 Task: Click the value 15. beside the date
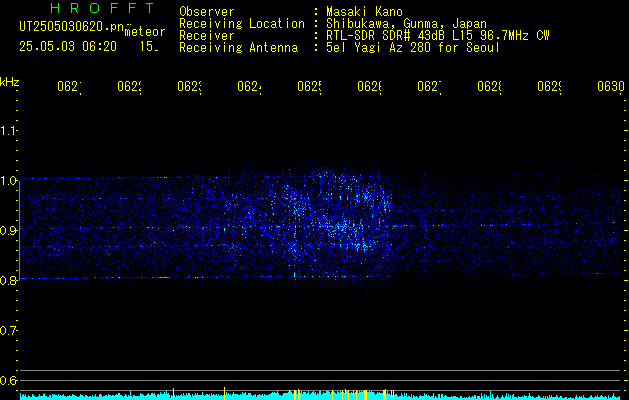pos(149,47)
